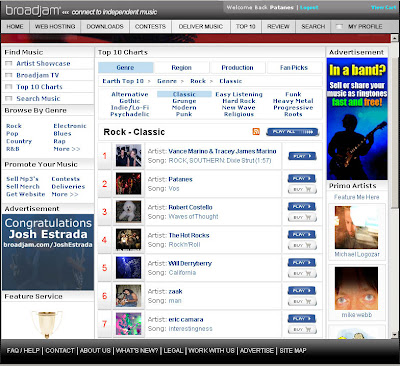Open SITE MAP footer link

(293, 351)
